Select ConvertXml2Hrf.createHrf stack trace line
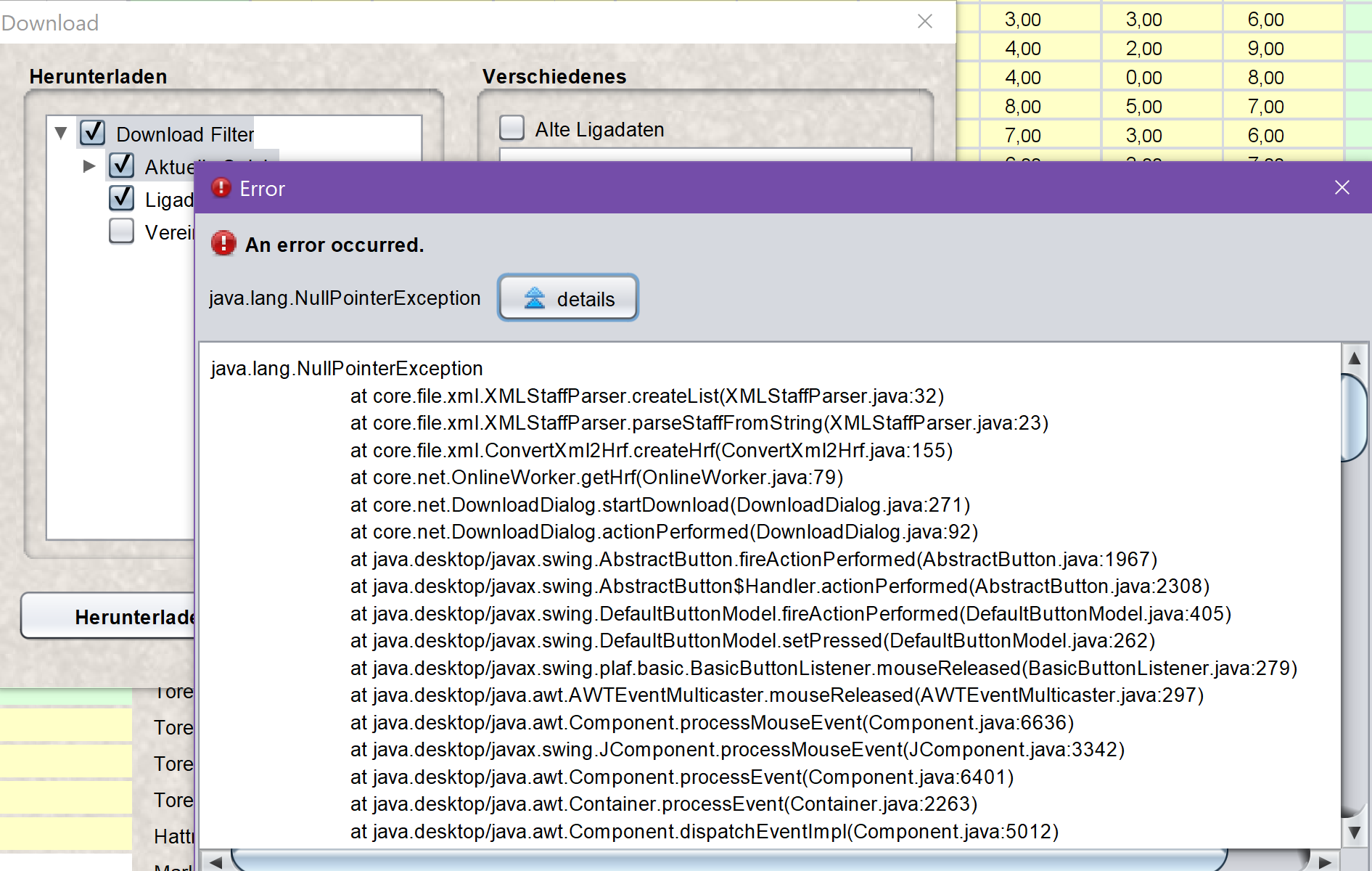Viewport: 1372px width, 871px height. [x=652, y=451]
